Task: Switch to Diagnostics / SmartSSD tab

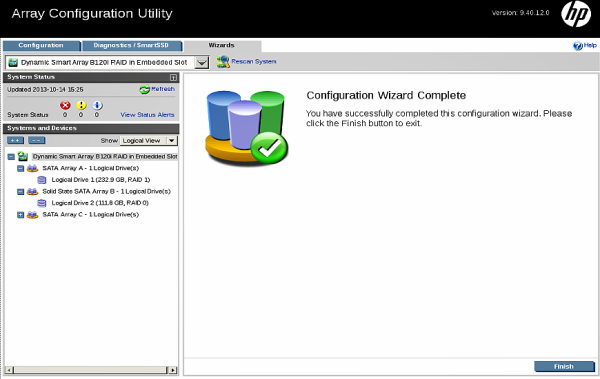Action: (132, 46)
